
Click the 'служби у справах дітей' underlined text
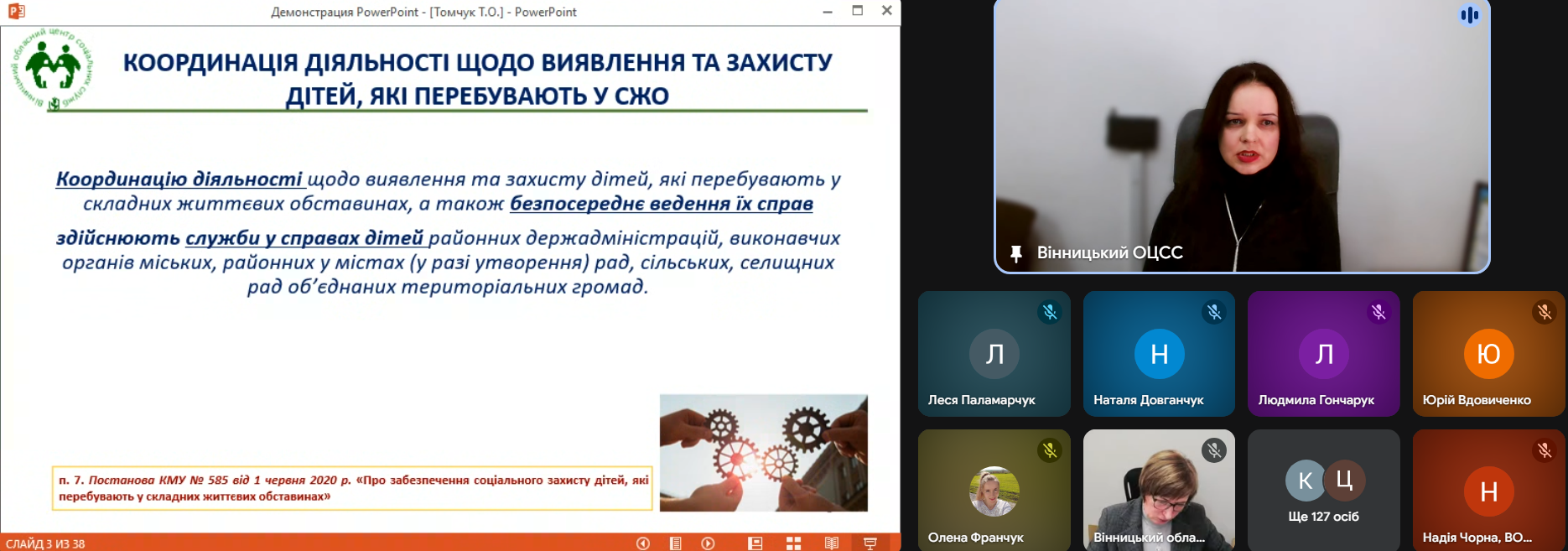coord(304,238)
